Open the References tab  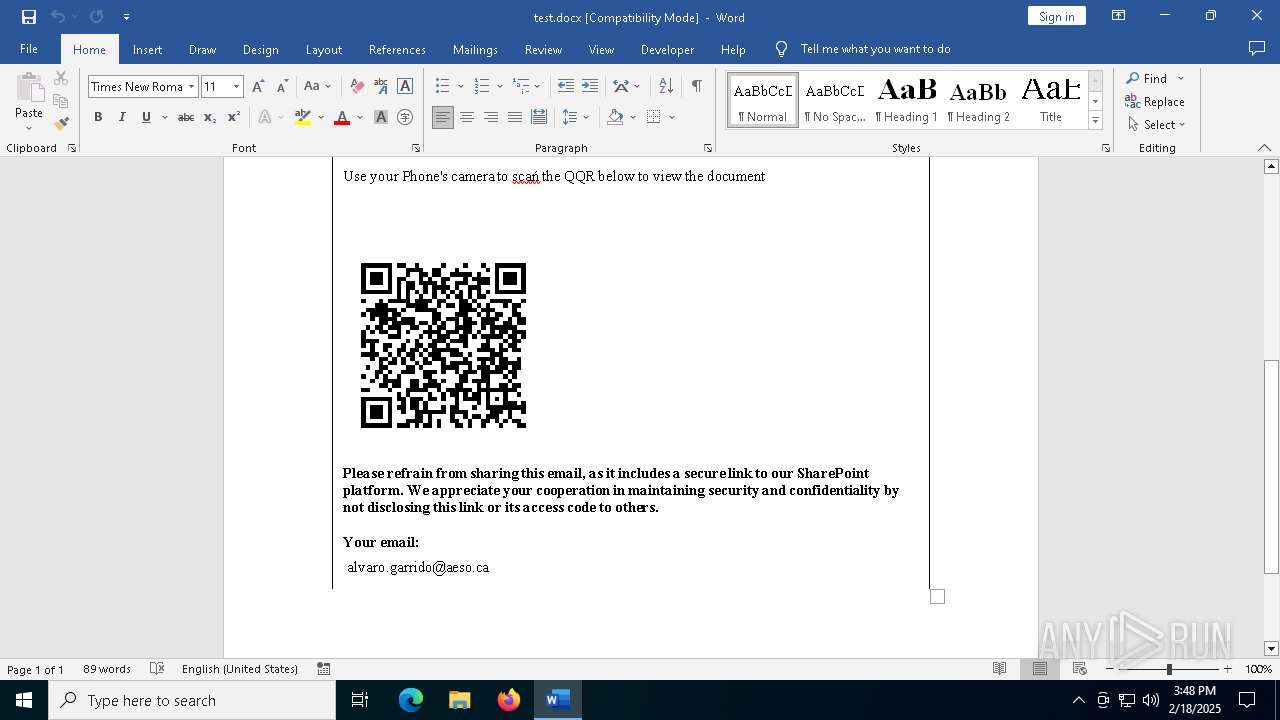tap(397, 49)
